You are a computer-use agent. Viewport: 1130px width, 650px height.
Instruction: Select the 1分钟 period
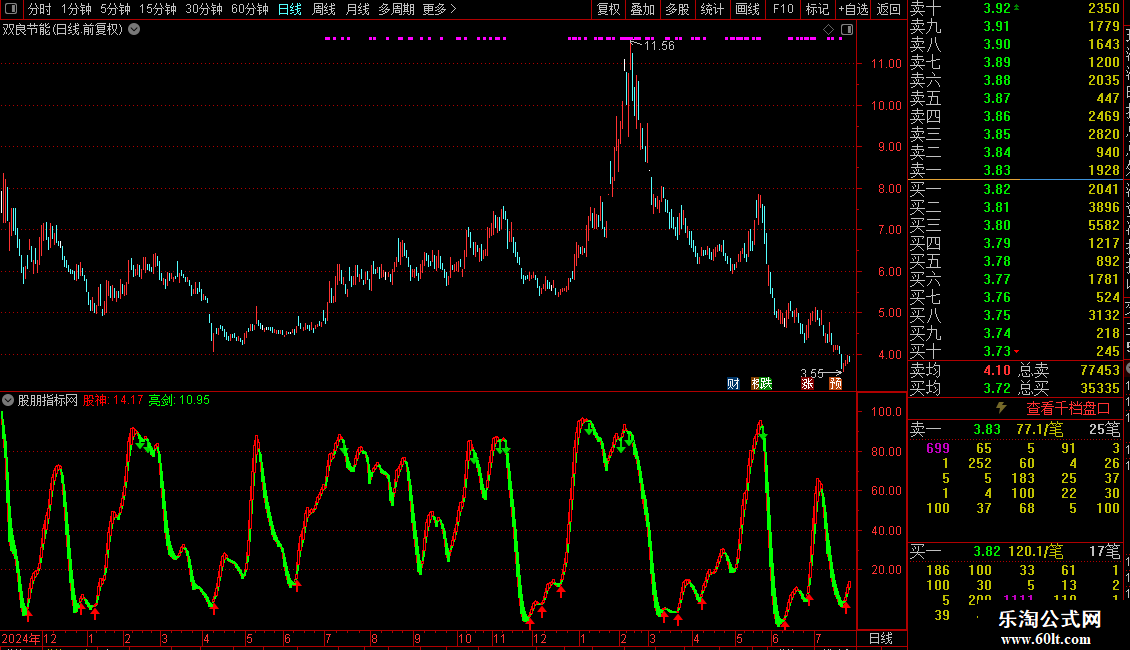[x=76, y=9]
